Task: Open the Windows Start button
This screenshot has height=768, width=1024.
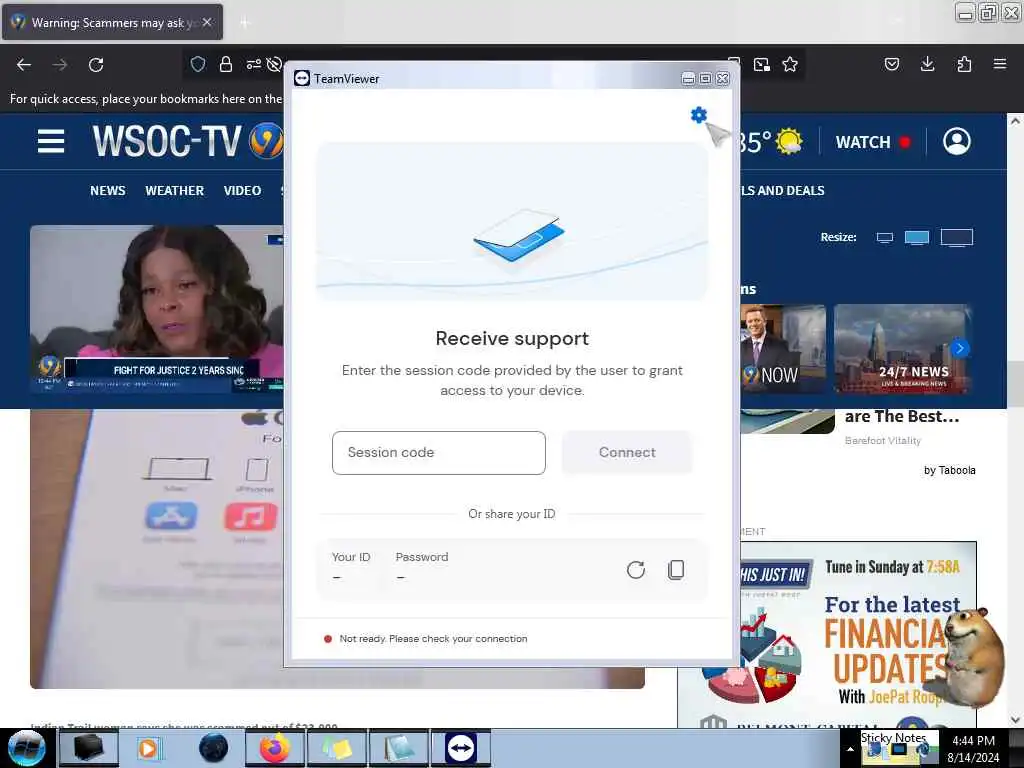Action: [25, 748]
